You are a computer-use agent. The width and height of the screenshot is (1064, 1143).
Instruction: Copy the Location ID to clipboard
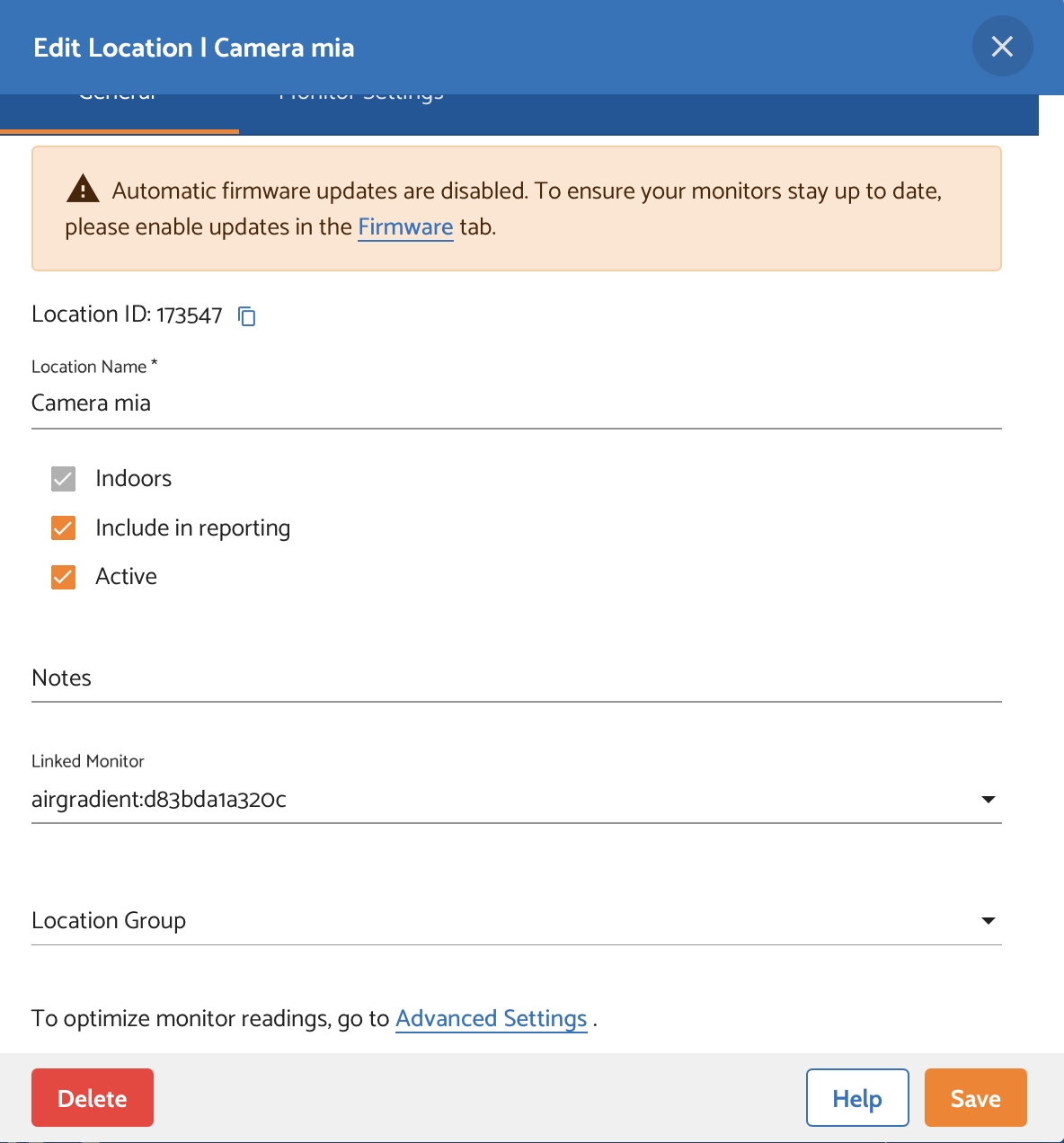point(247,315)
